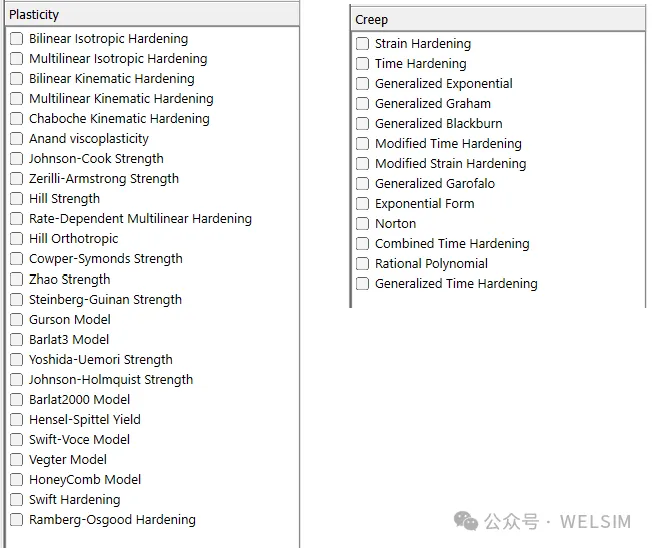
Task: Tick the Chaboche Kinematic Hardening box
Action: pos(17,119)
